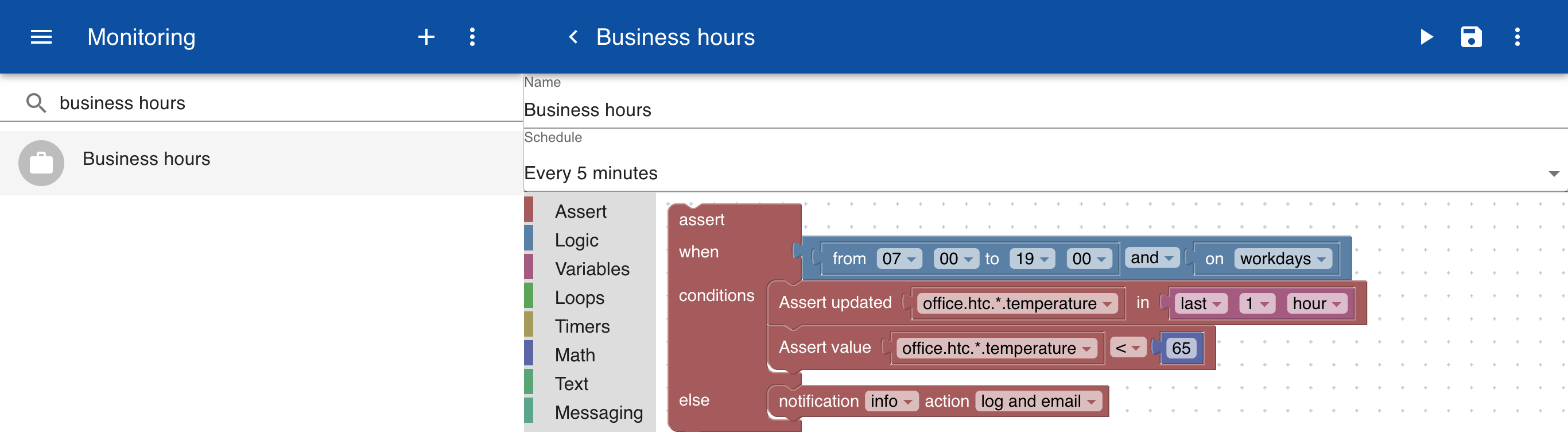This screenshot has width=1568, height=432.
Task: Change the start hour 07 dropdown
Action: pos(898,259)
